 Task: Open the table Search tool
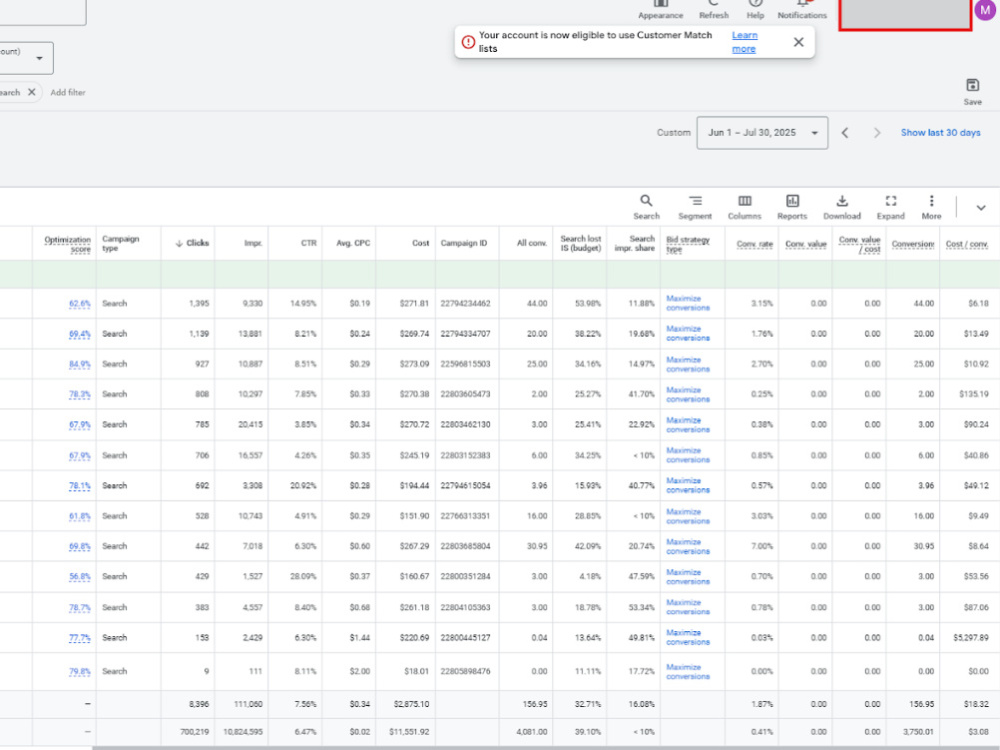[646, 207]
